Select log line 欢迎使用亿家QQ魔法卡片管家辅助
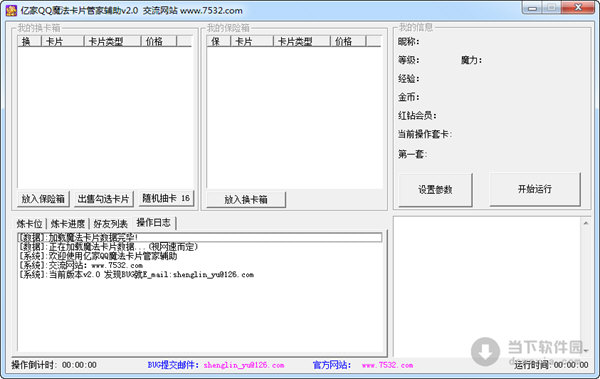Screen dimensions: 600x379 tap(200, 256)
